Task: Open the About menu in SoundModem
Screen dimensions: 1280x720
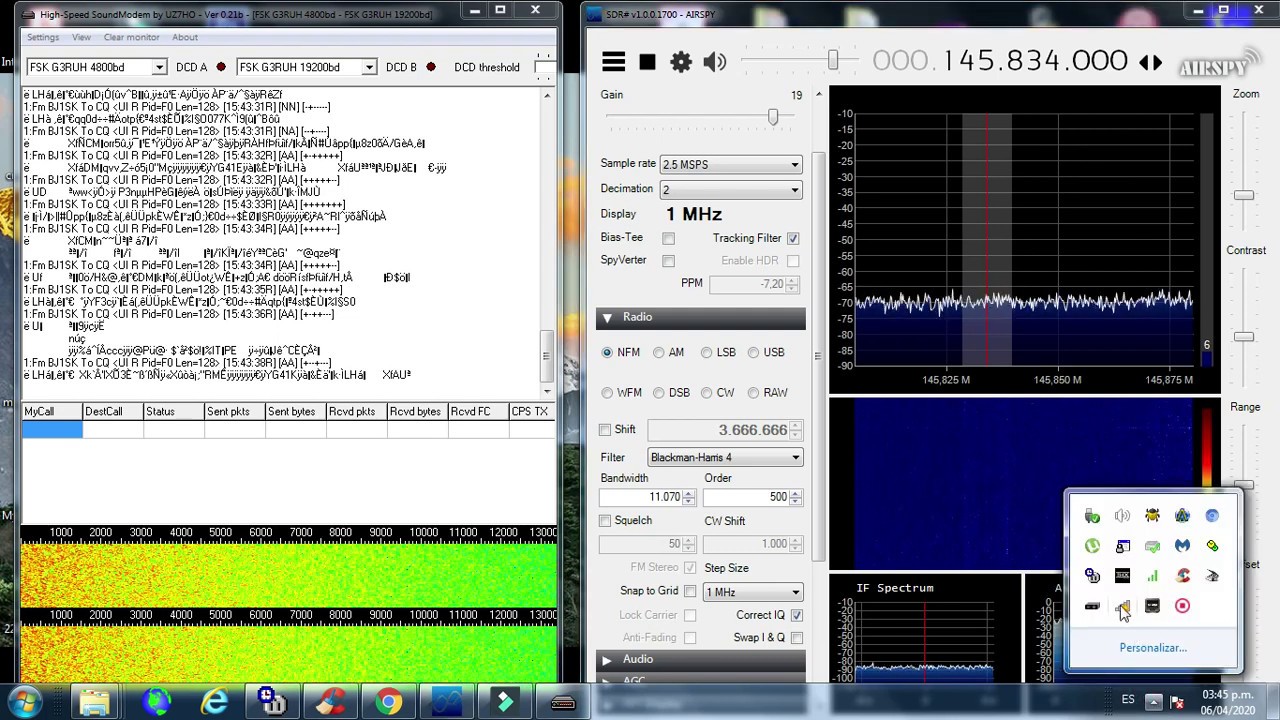Action: (185, 37)
